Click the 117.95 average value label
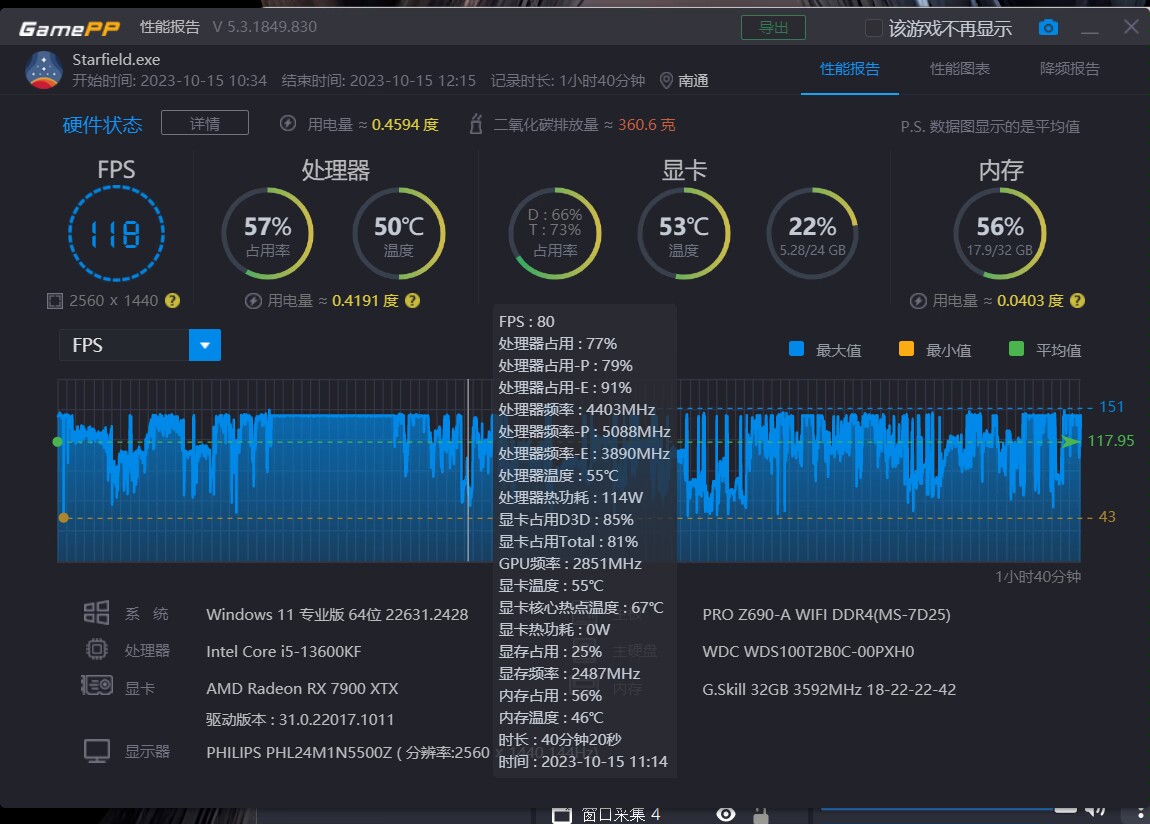 click(1110, 441)
